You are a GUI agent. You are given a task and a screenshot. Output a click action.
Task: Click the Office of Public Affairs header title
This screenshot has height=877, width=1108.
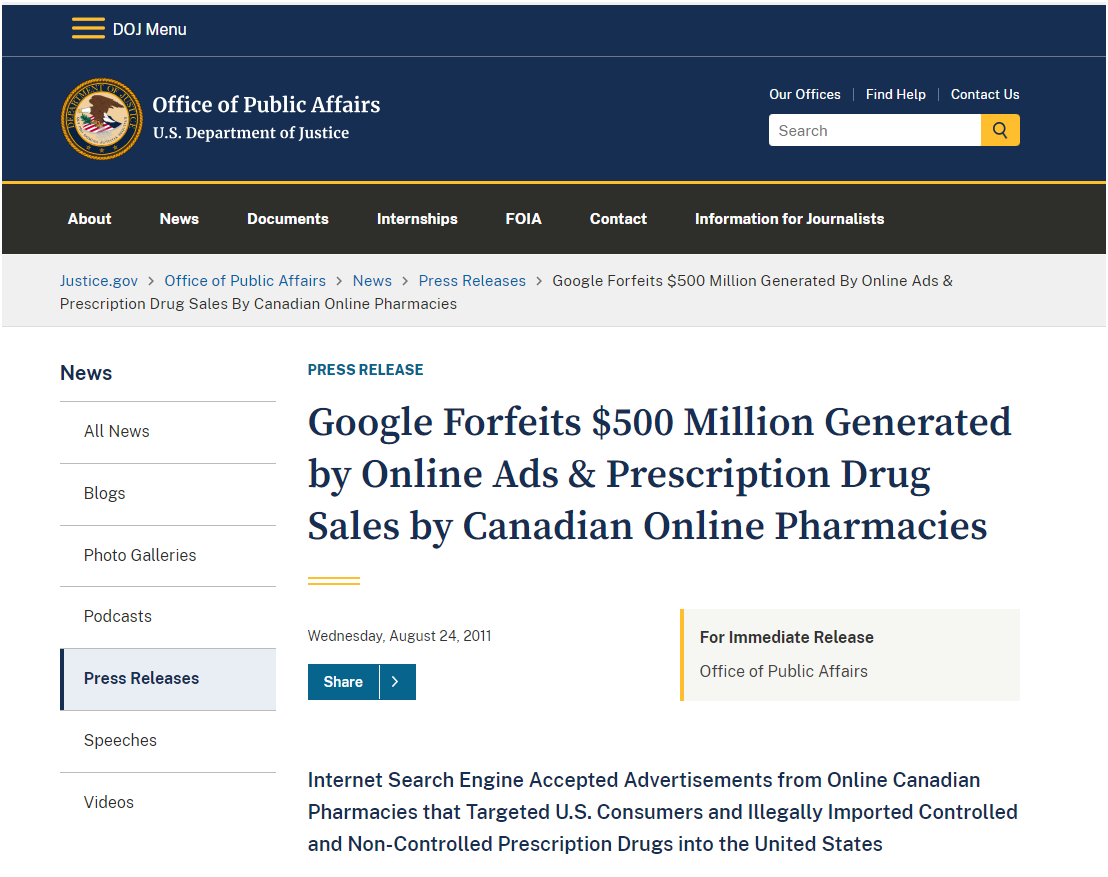coord(266,105)
